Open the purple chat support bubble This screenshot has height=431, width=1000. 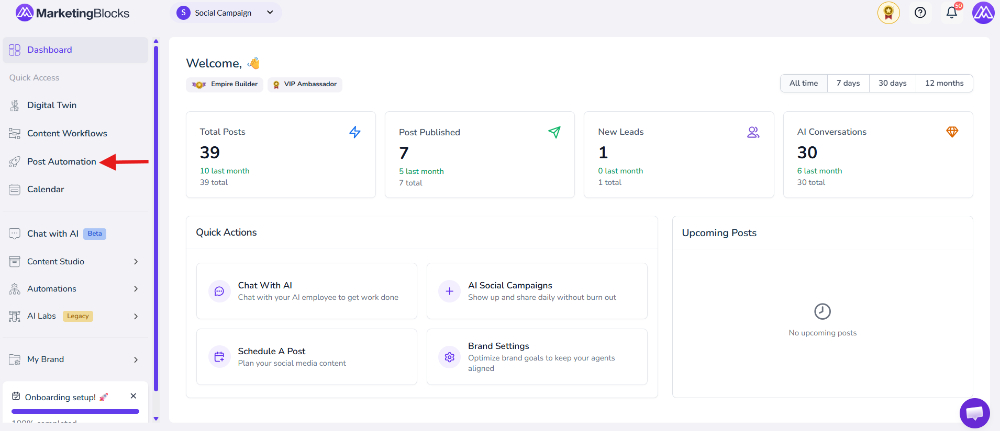[974, 413]
